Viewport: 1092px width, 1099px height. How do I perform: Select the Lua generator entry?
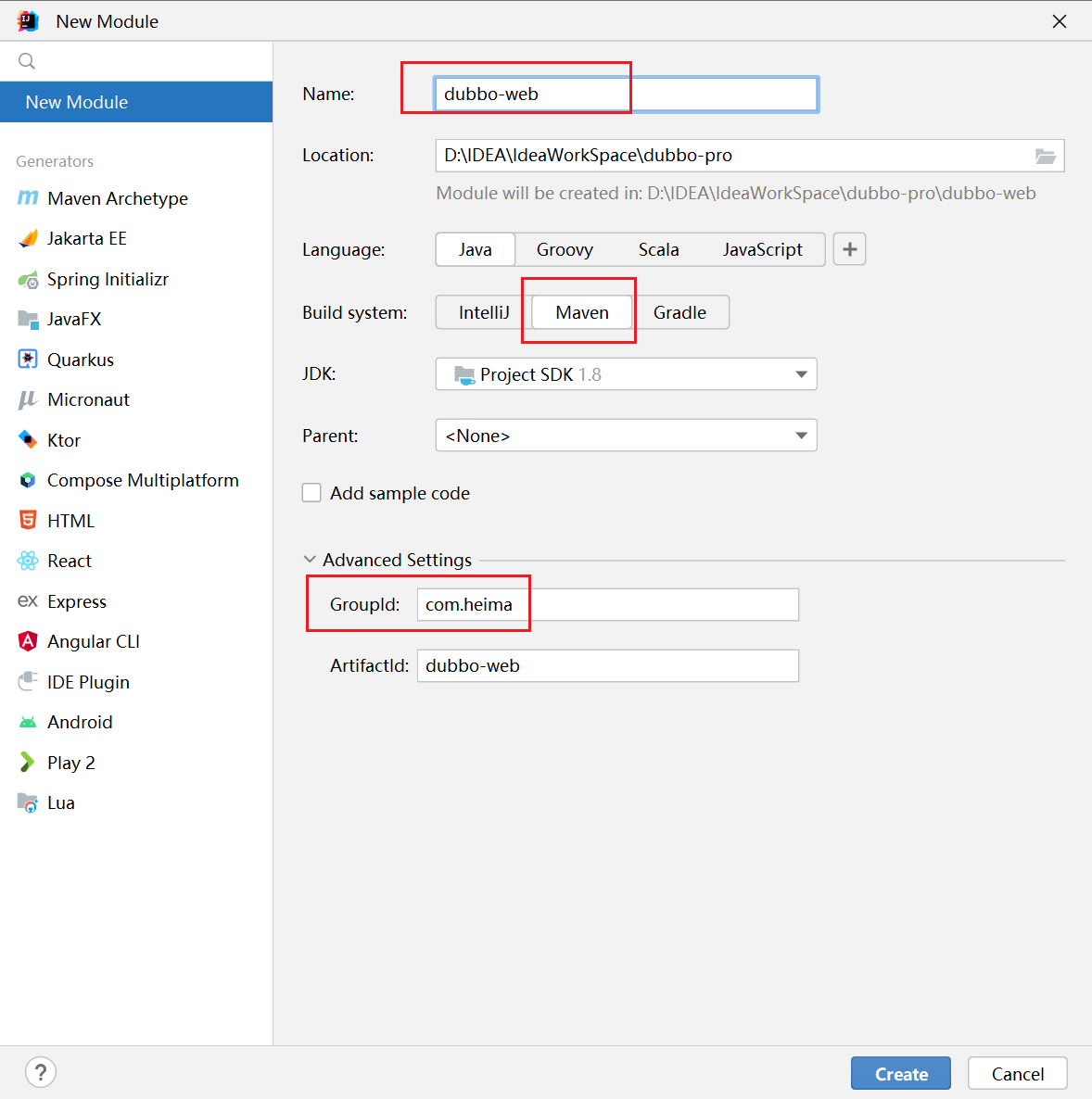point(136,802)
